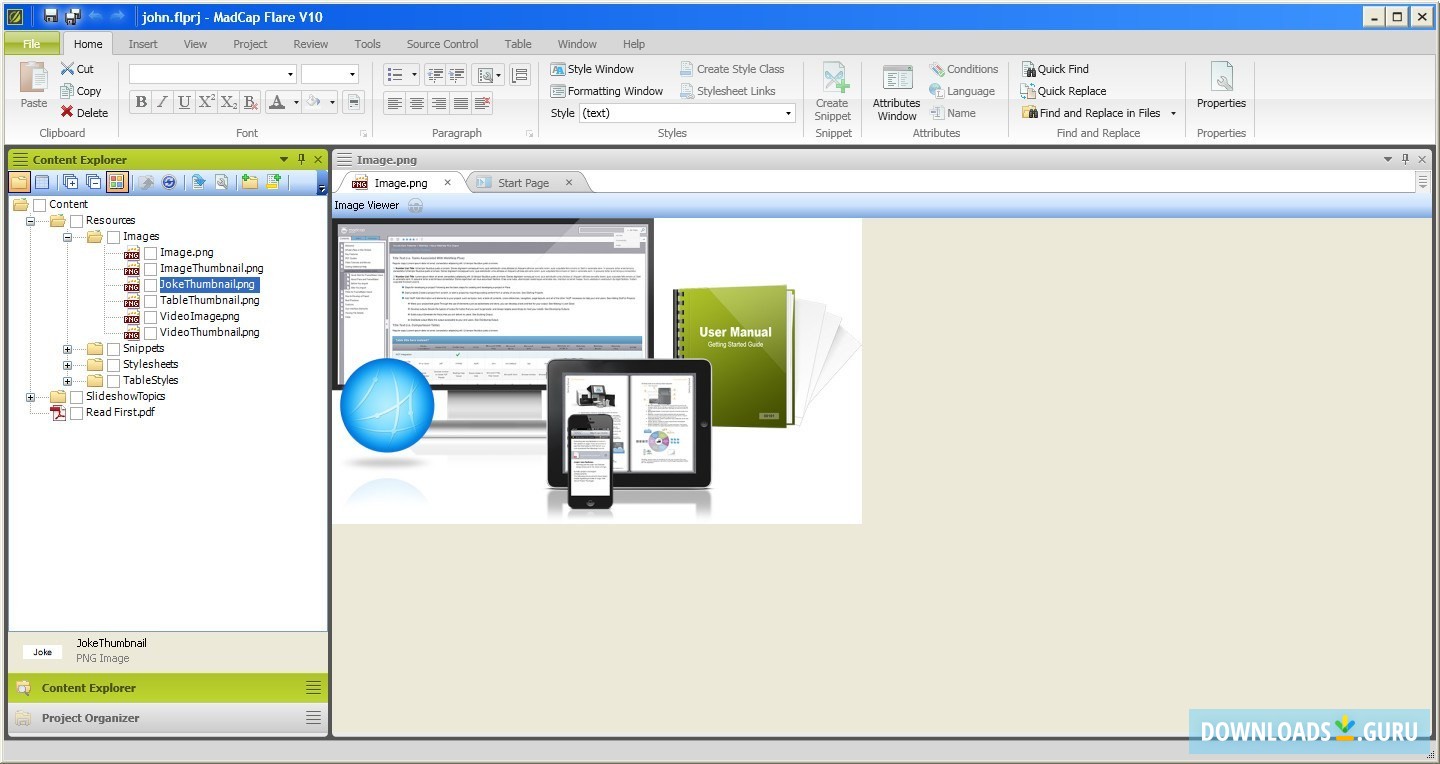
Task: Toggle italic formatting
Action: [x=162, y=101]
